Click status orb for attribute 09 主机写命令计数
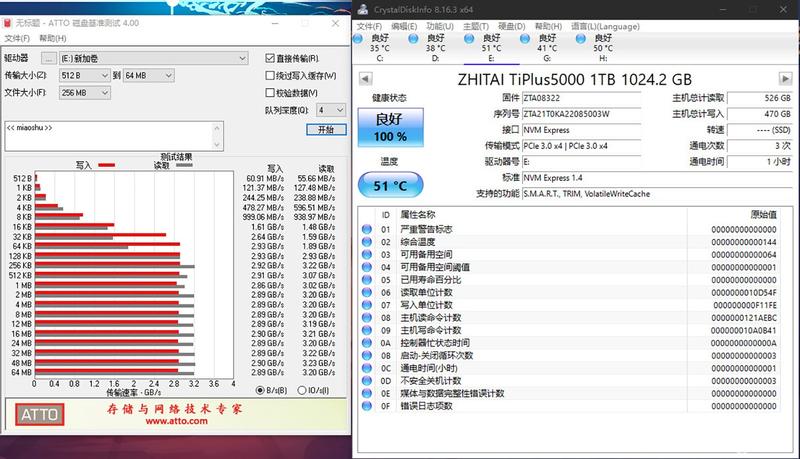Viewport: 800px width, 459px height. point(367,330)
